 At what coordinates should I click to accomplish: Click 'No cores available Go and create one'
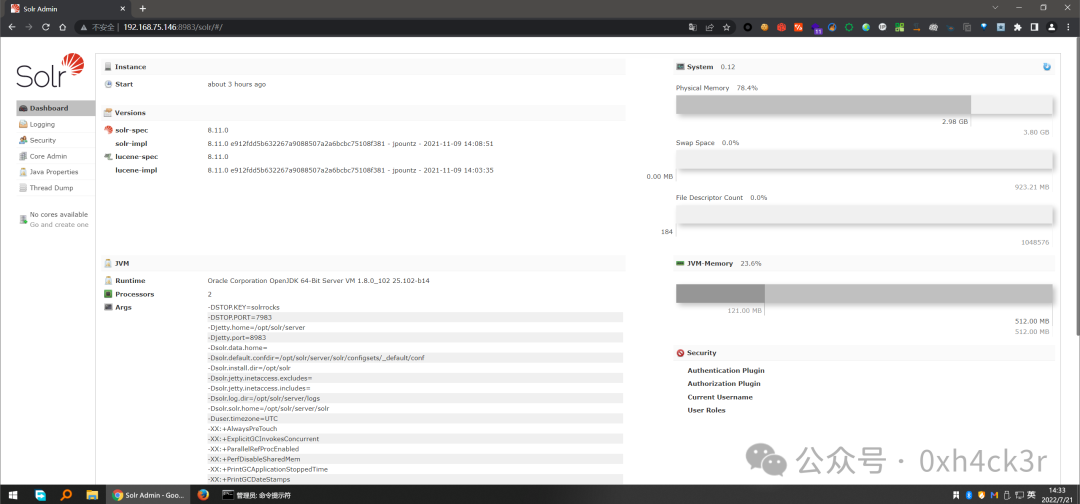click(54, 220)
